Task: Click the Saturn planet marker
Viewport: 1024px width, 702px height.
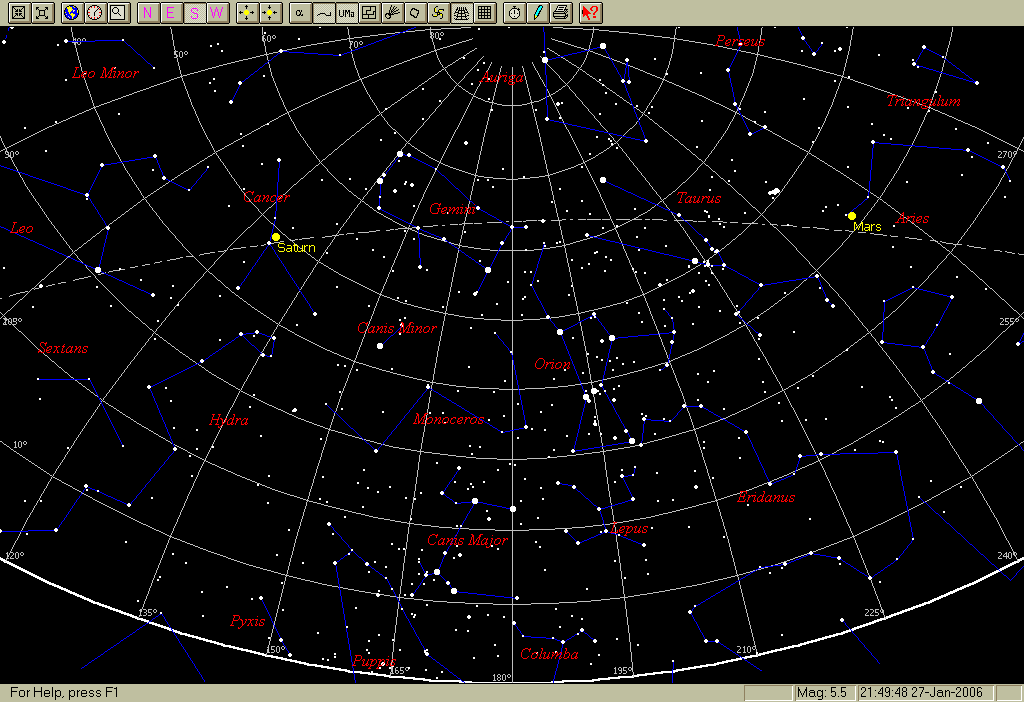Action: tap(276, 237)
